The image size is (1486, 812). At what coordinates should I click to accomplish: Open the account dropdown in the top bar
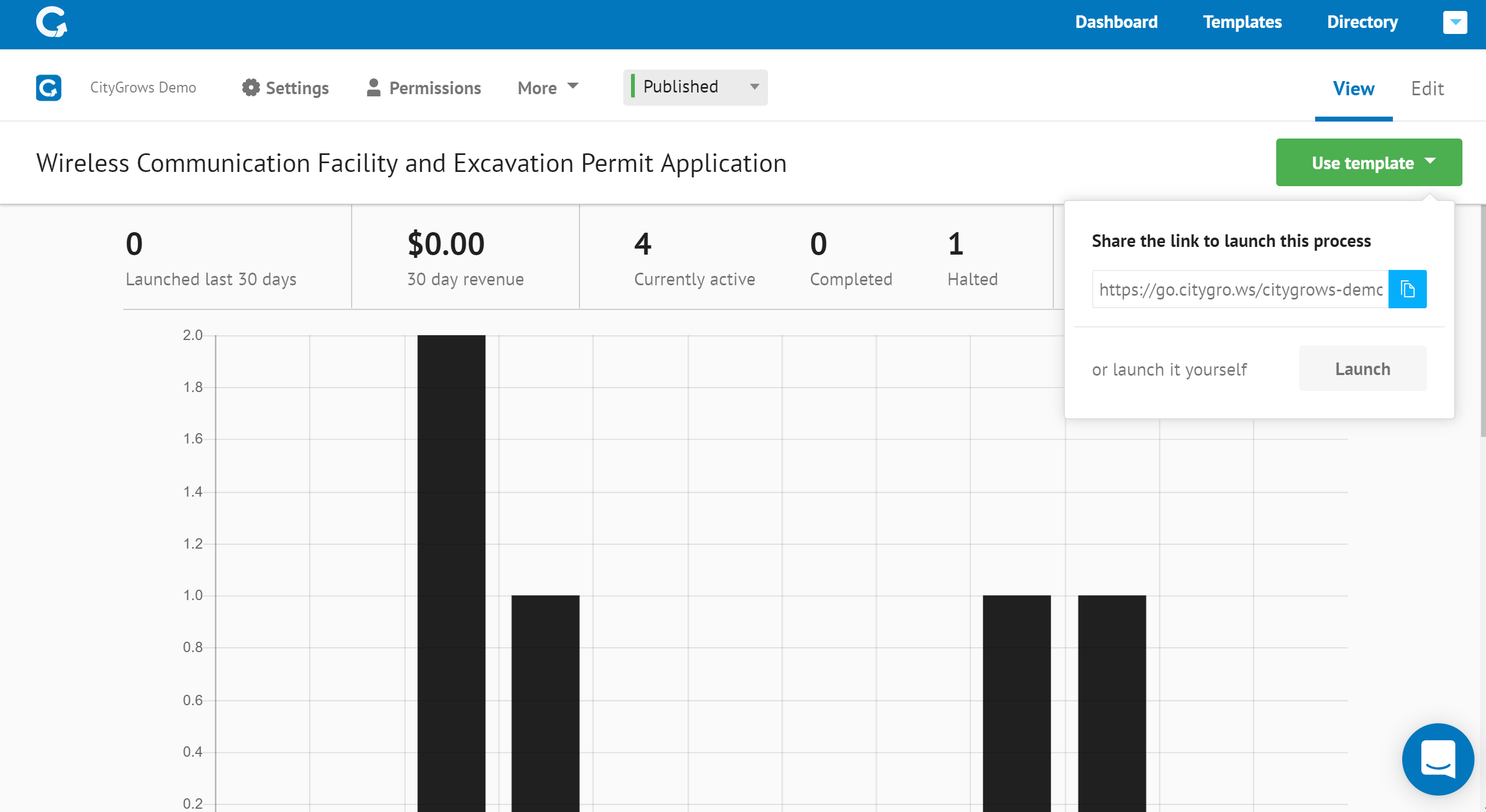pyautogui.click(x=1455, y=22)
